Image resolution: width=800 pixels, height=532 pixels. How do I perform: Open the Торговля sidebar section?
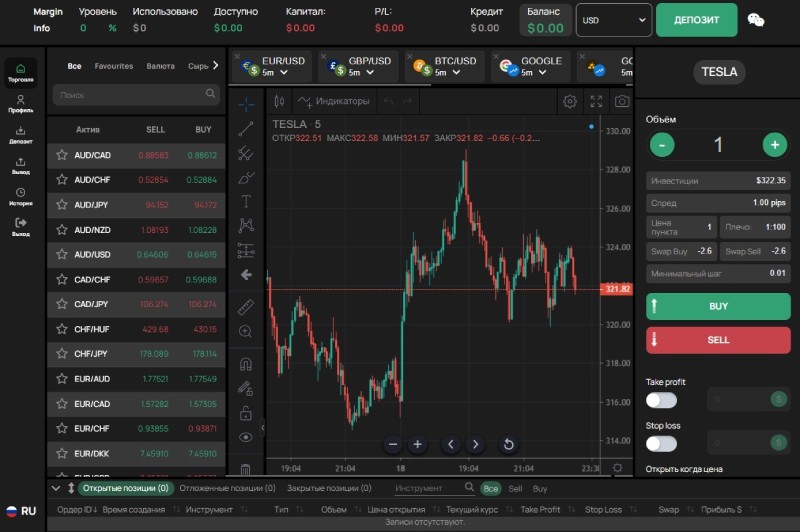click(20, 72)
